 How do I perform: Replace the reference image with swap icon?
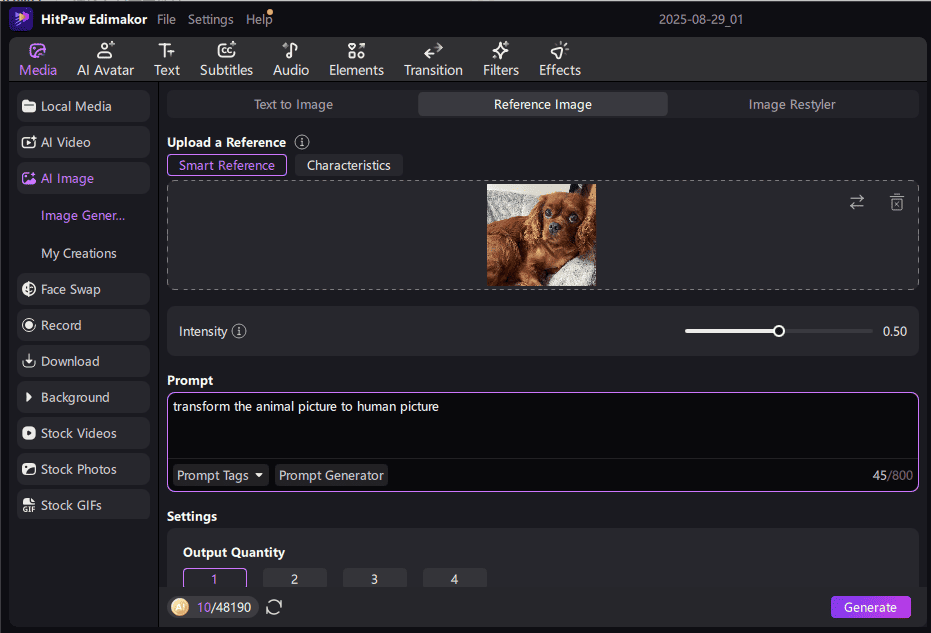coord(856,202)
